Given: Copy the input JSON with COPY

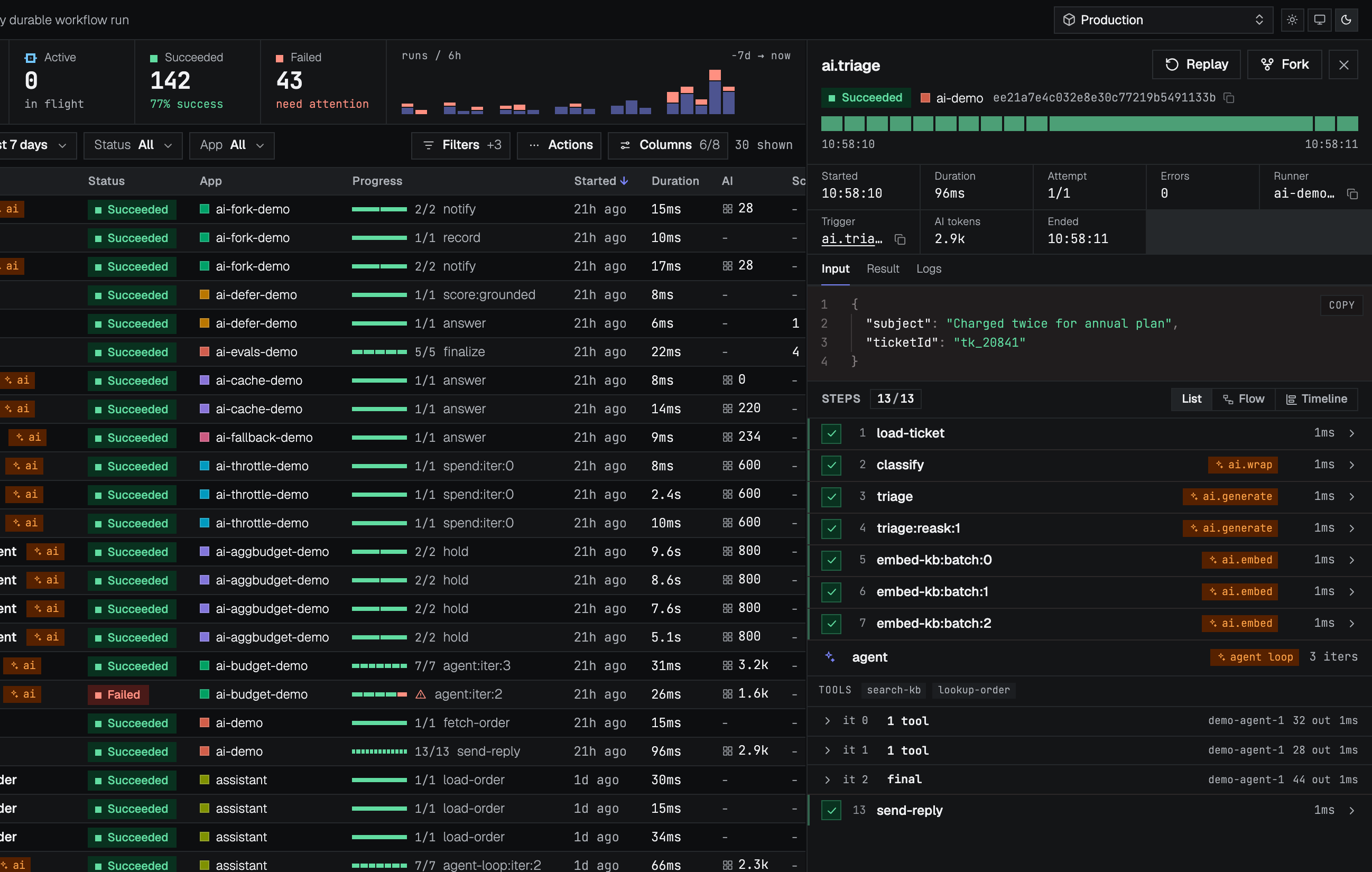Looking at the screenshot, I should [1341, 305].
